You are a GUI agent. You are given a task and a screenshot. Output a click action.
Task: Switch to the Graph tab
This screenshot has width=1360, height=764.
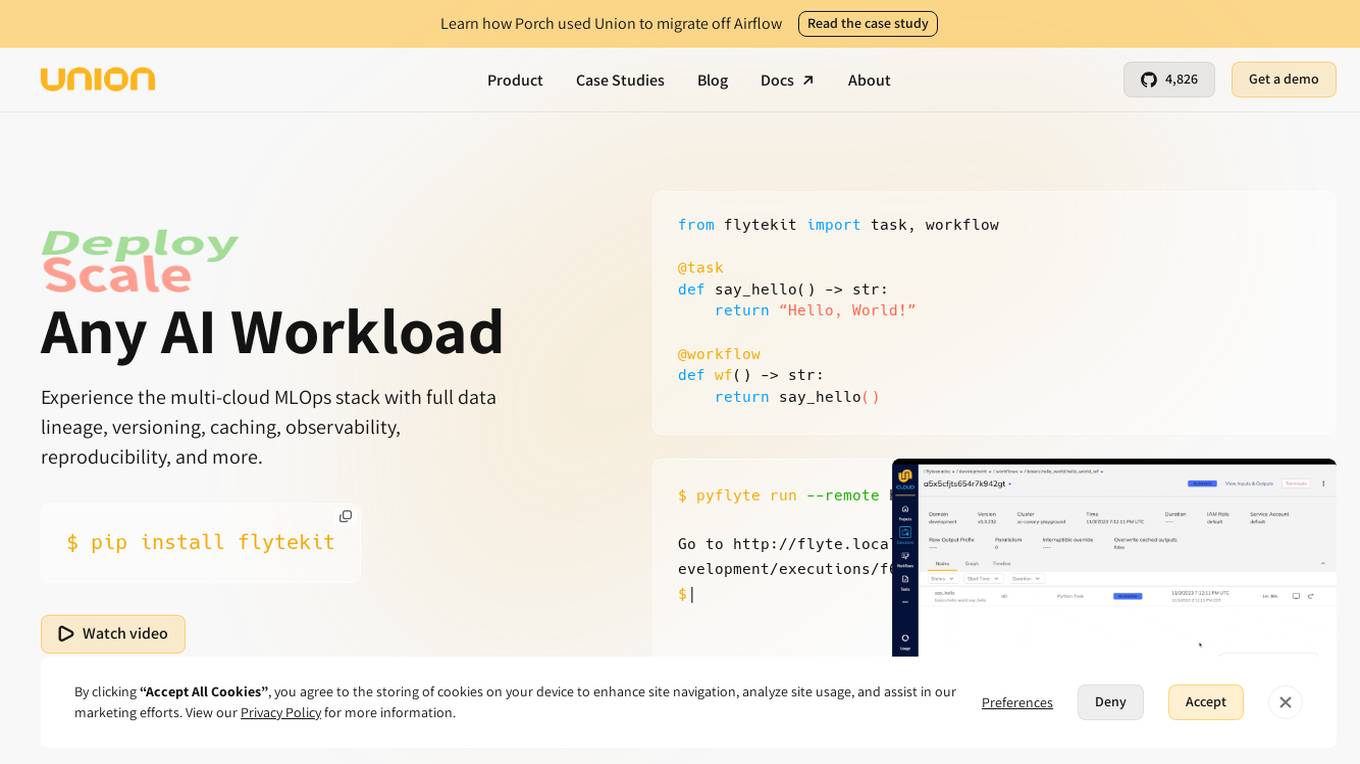click(972, 563)
